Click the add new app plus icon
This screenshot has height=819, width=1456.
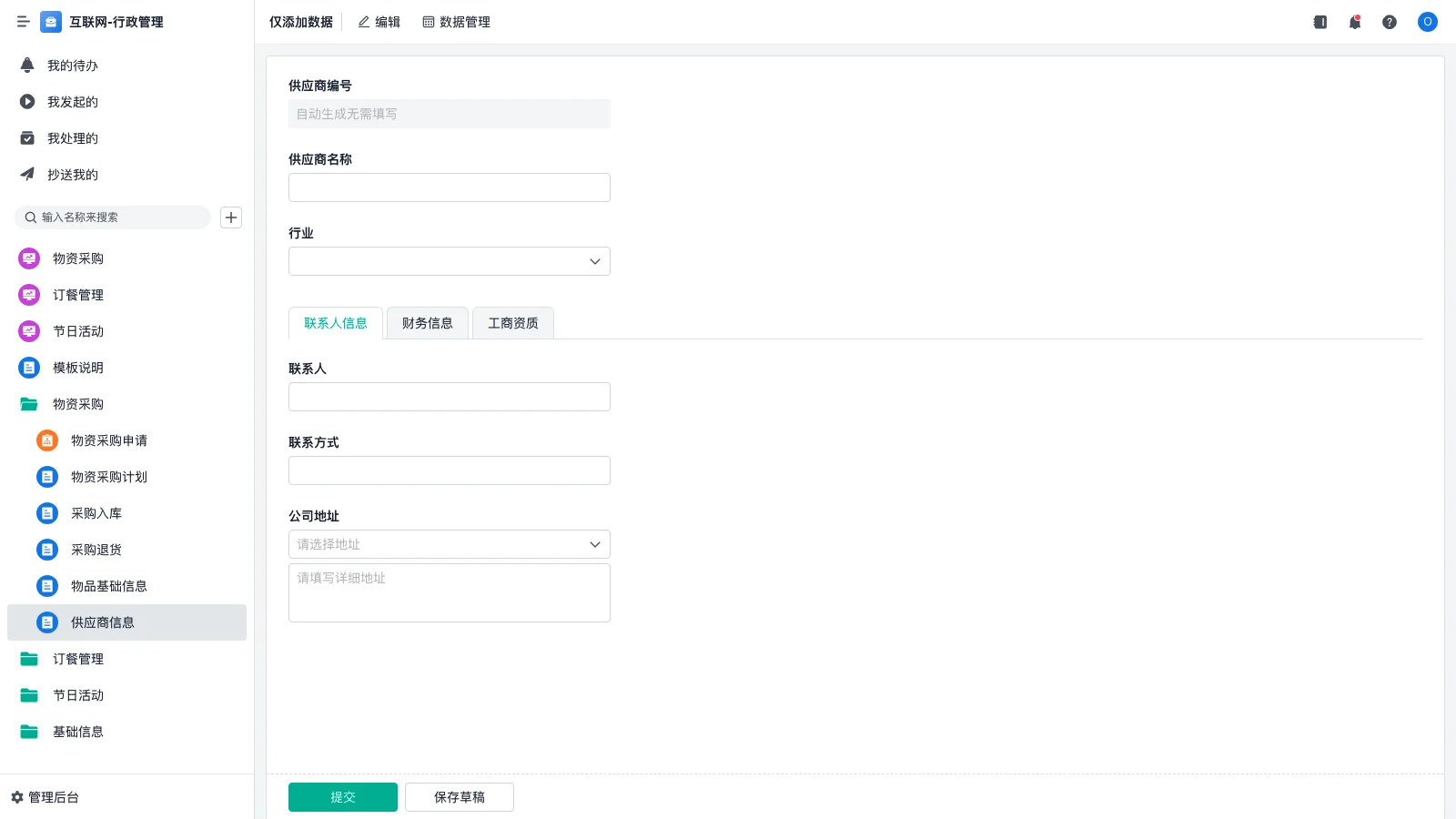pyautogui.click(x=230, y=217)
